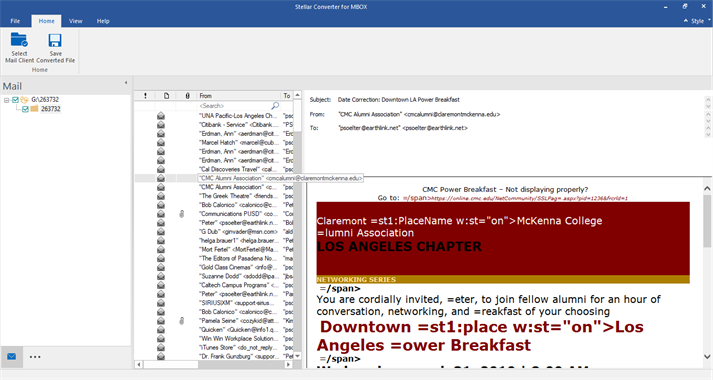Select email from "Marcel Hatch"

[x=239, y=143]
